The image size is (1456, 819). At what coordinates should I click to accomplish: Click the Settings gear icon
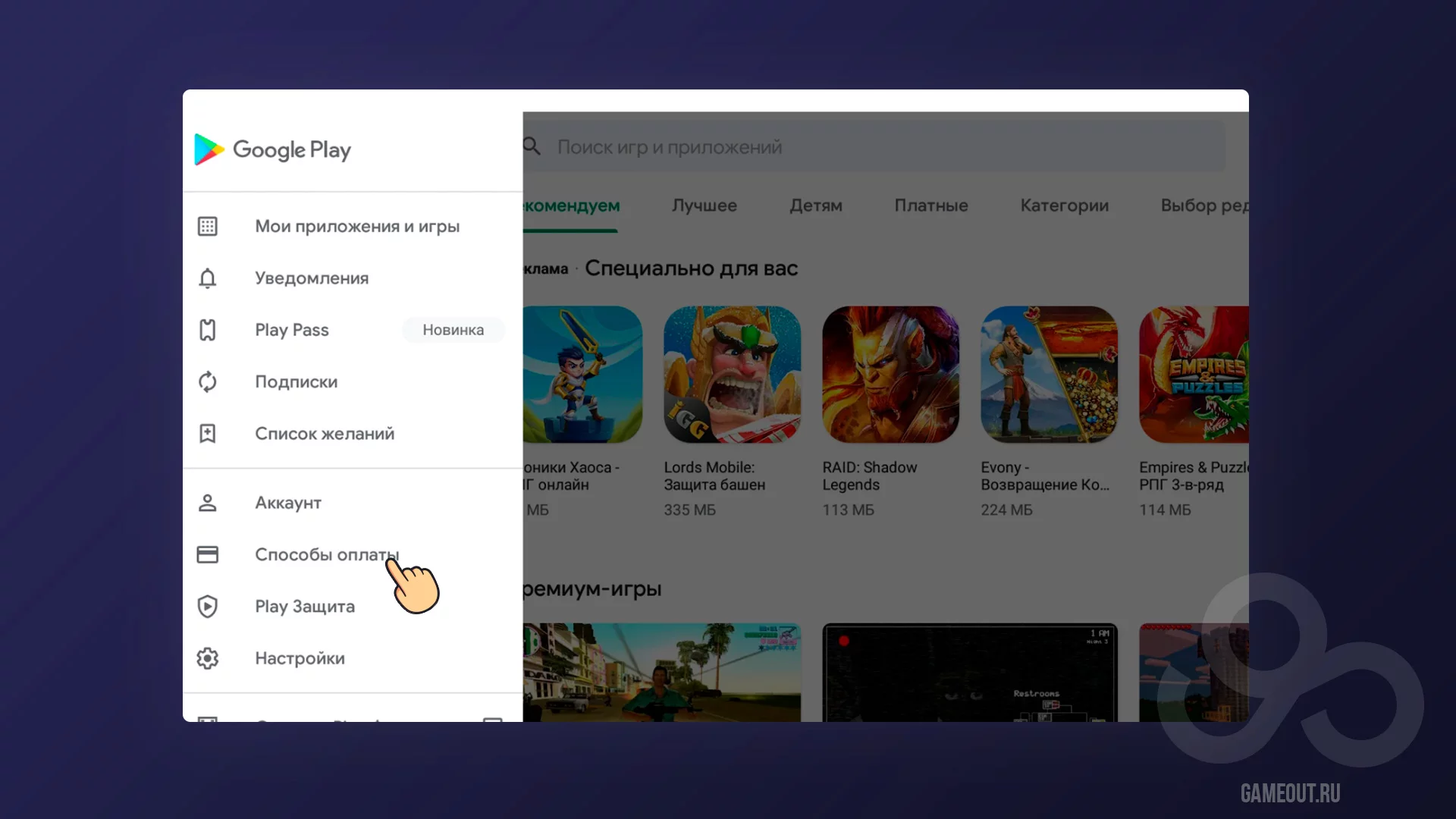coord(207,658)
